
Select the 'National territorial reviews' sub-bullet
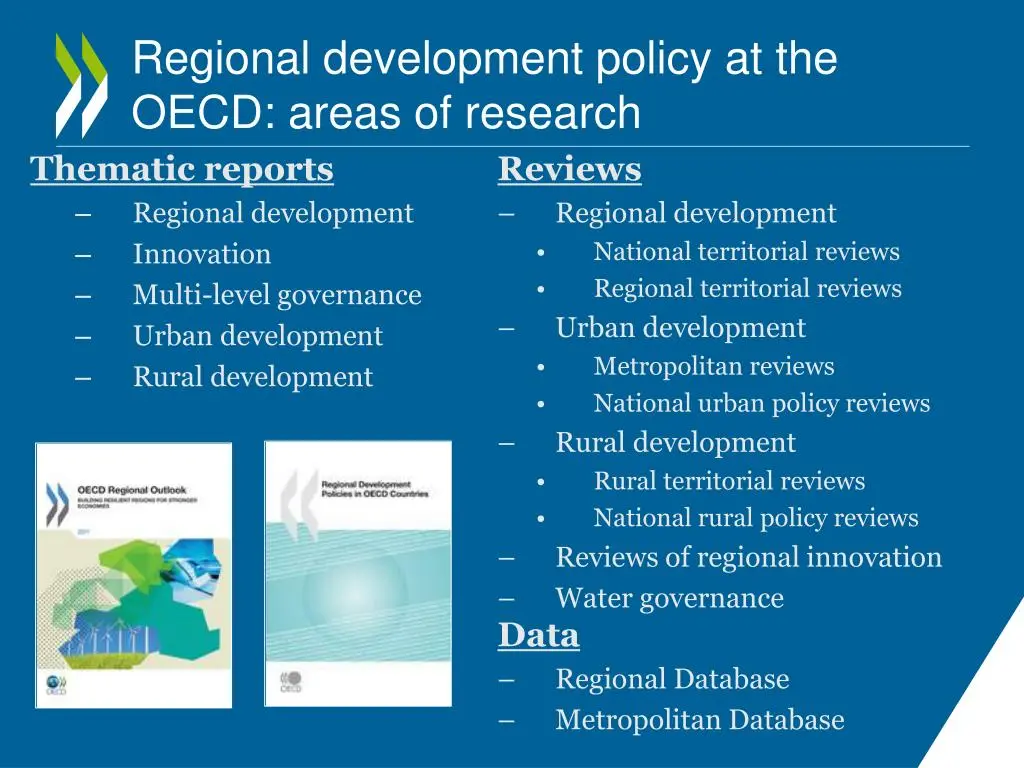pyautogui.click(x=747, y=251)
